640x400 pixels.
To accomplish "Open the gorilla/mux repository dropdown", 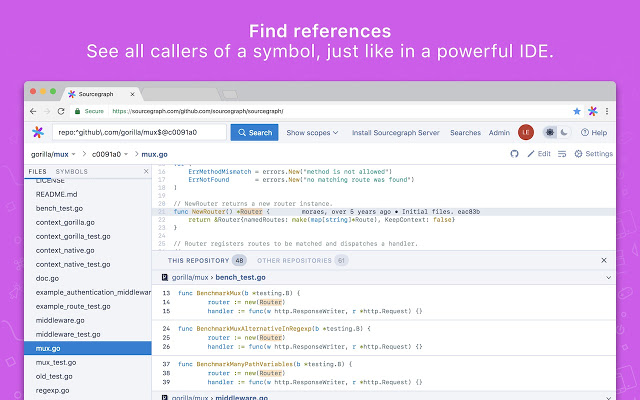I will point(53,154).
